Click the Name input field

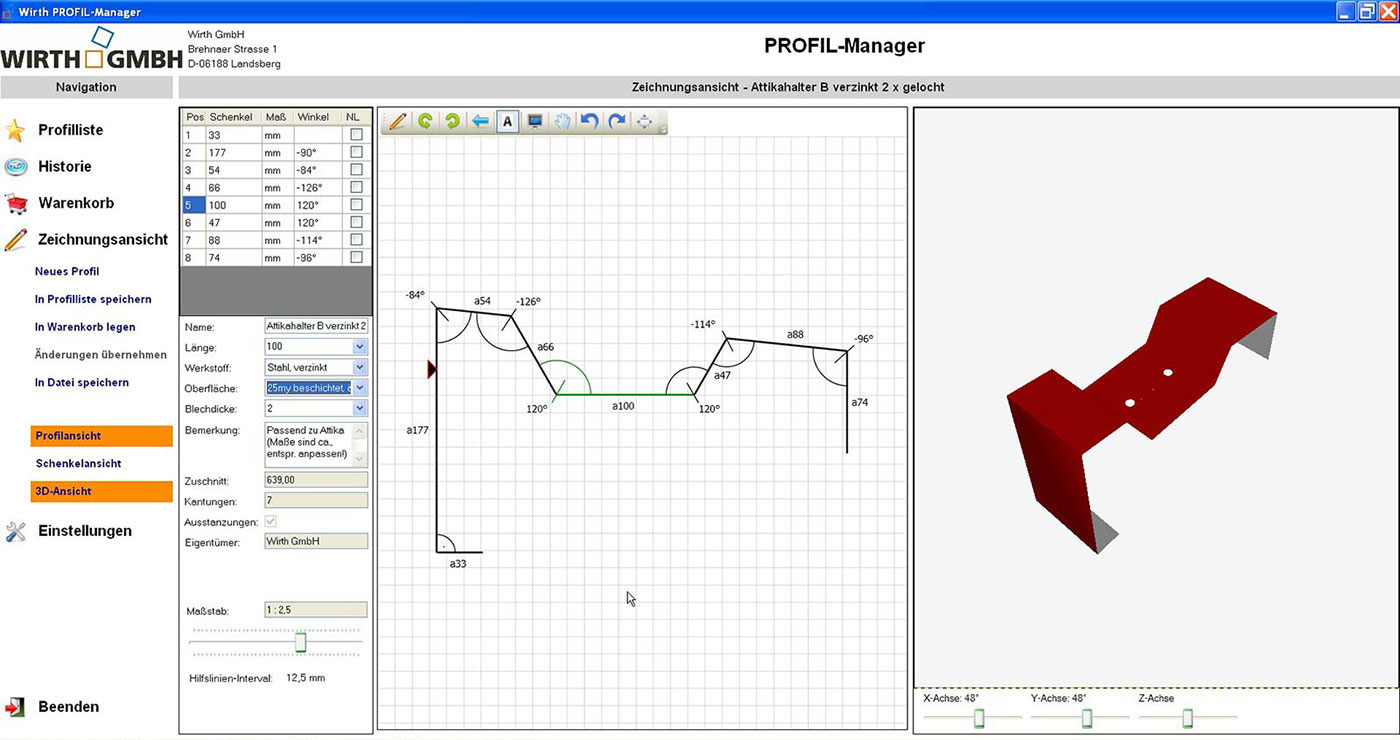coord(315,326)
